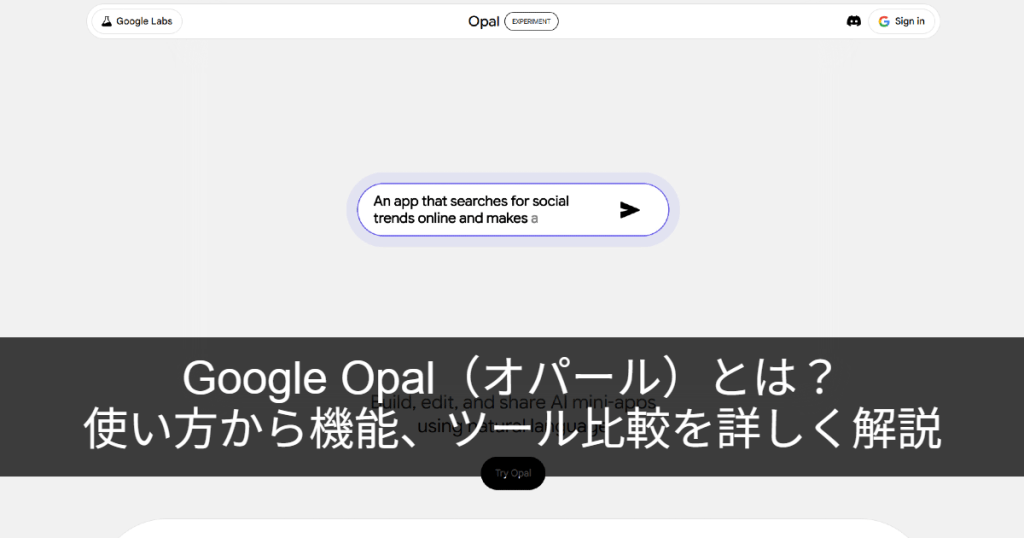The width and height of the screenshot is (1024, 538).
Task: Click the white card at page bottom
Action: click(x=511, y=528)
